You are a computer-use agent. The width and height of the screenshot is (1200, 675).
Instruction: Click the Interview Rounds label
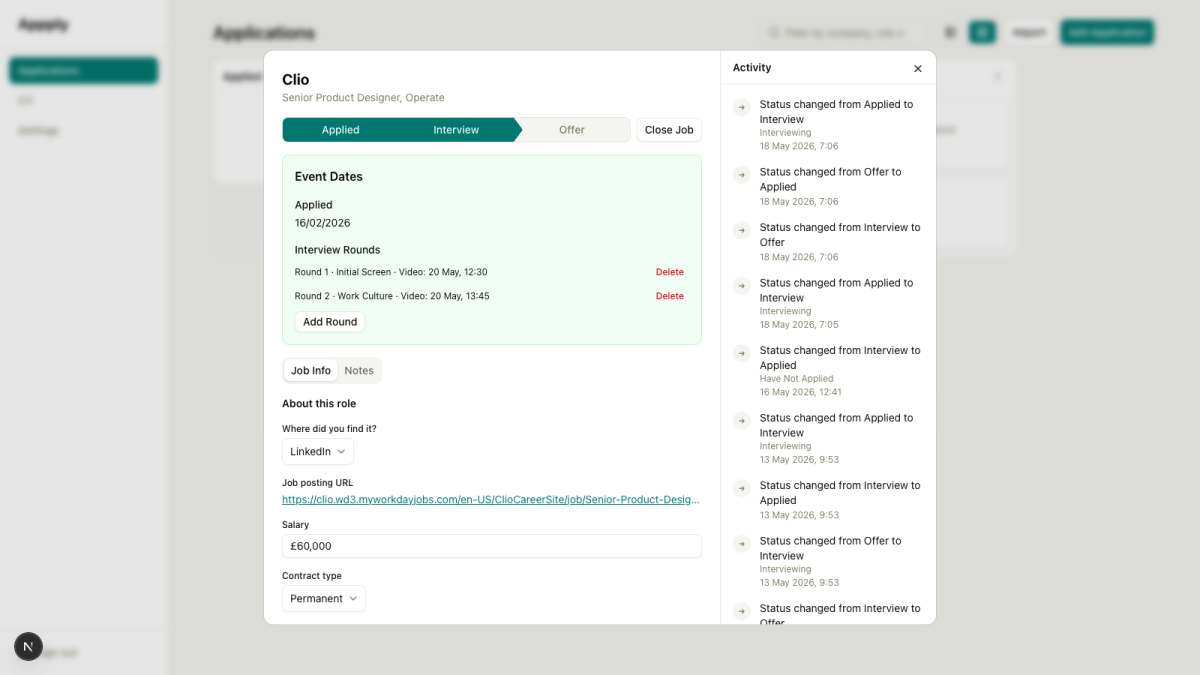click(338, 250)
